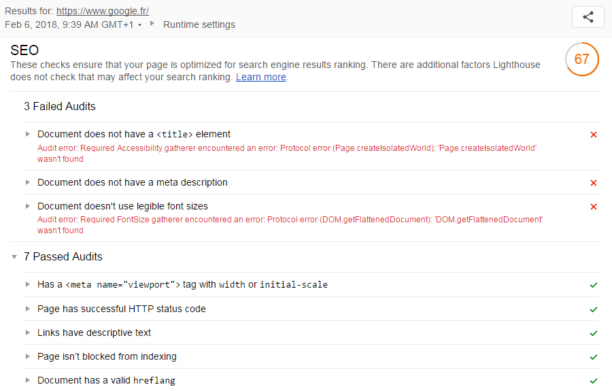
Task: Click the share report icon
Action: point(588,17)
